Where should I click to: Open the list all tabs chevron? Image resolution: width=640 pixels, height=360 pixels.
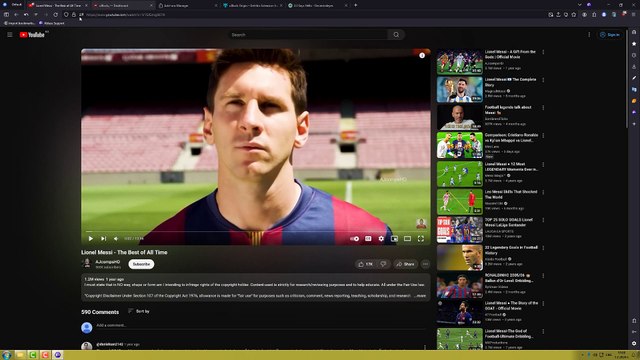point(580,5)
